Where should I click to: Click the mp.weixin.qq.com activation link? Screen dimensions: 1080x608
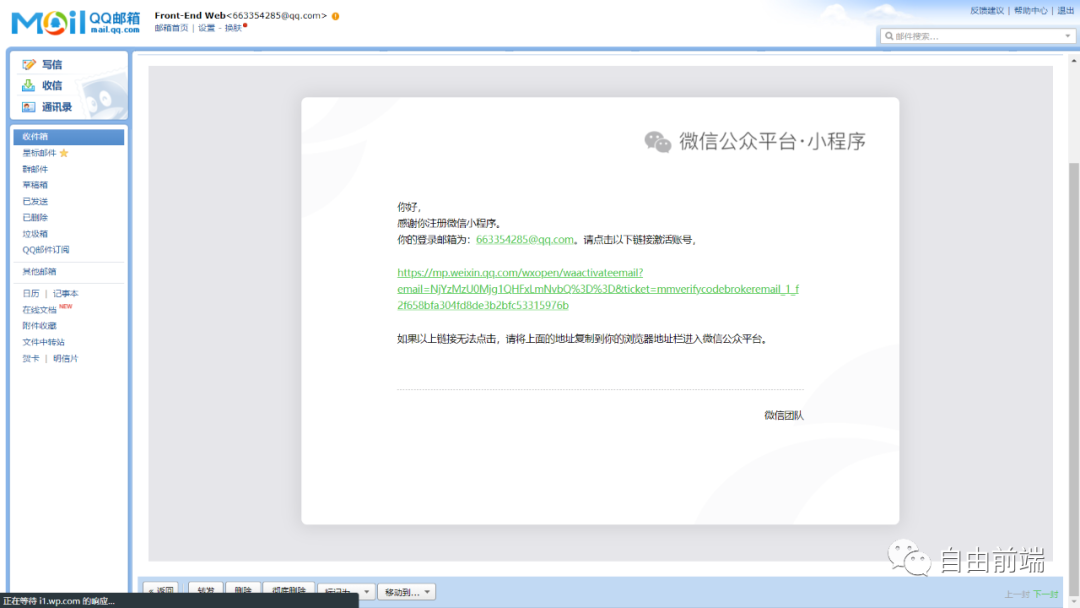598,289
